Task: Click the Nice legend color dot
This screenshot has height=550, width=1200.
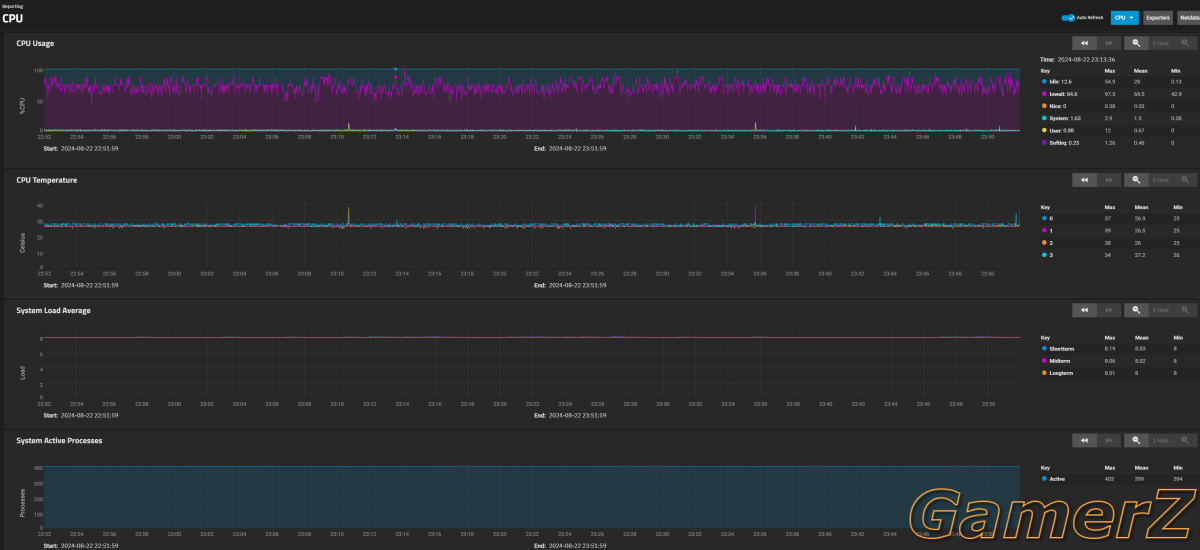Action: point(1044,106)
